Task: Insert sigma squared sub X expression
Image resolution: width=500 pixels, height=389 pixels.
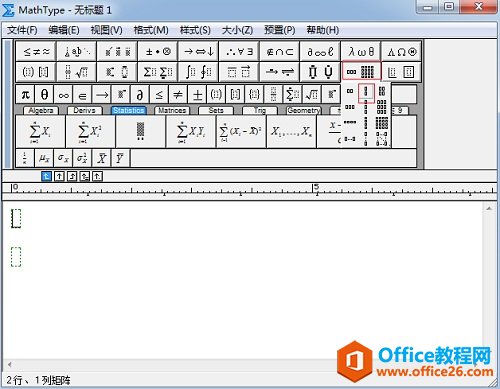Action: click(x=82, y=158)
